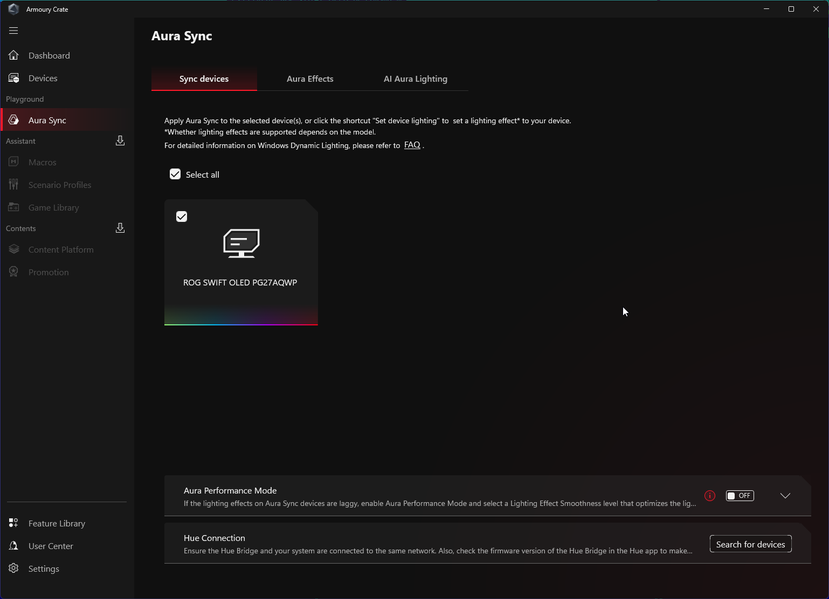
Task: Download the Assistant section add-on
Action: (x=120, y=141)
